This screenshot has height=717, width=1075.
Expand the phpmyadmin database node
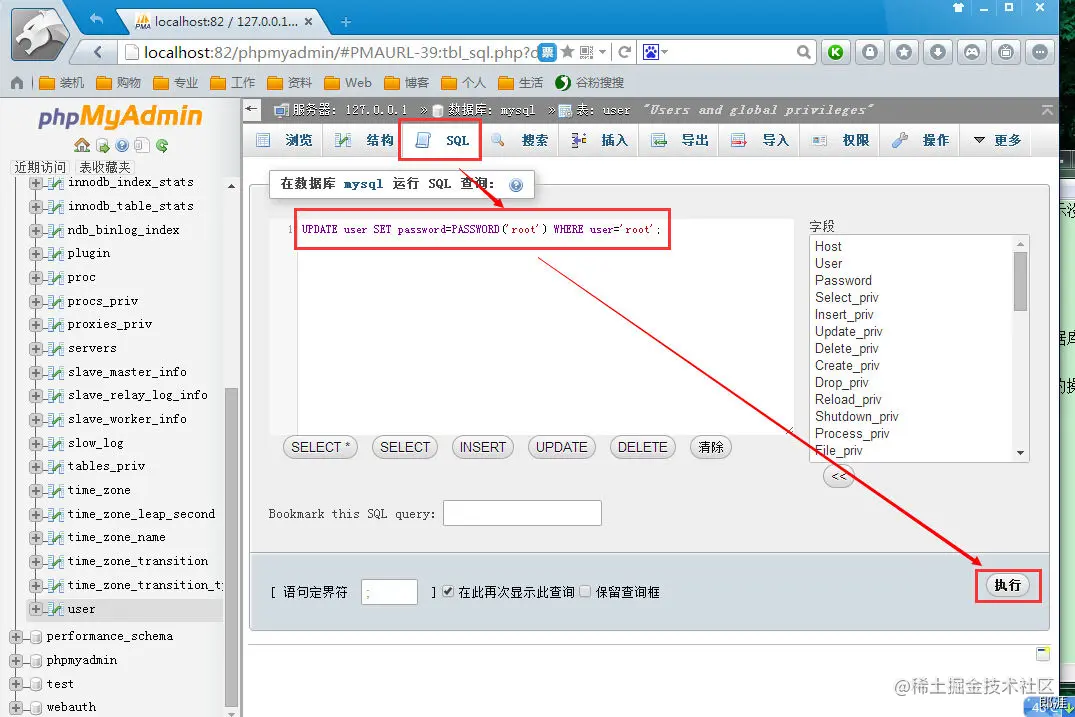coord(16,661)
